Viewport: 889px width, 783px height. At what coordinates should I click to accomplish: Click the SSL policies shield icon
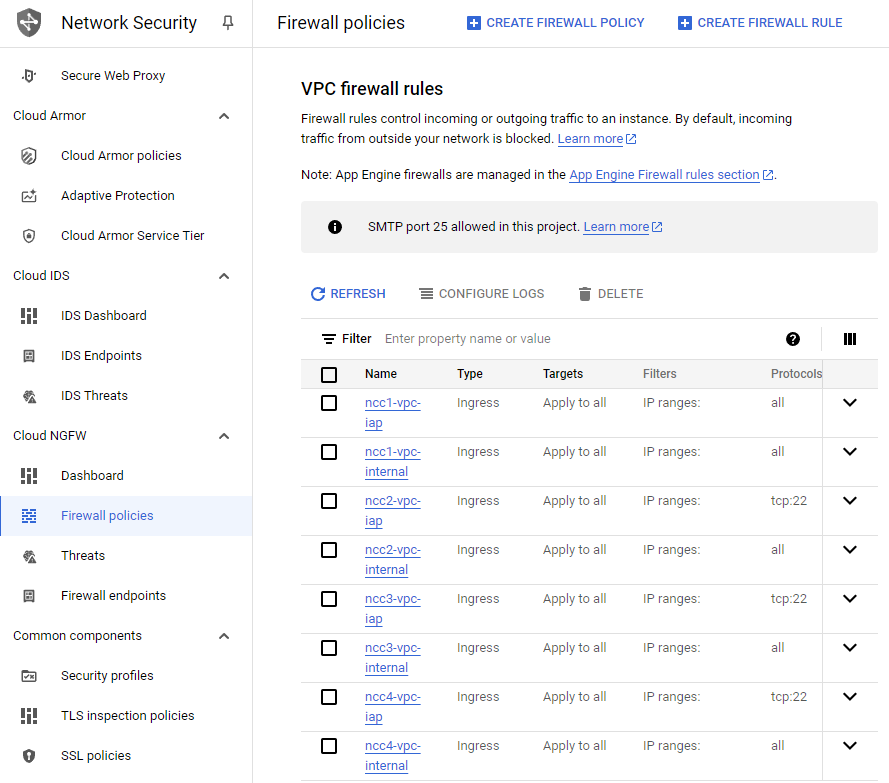[x=29, y=756]
